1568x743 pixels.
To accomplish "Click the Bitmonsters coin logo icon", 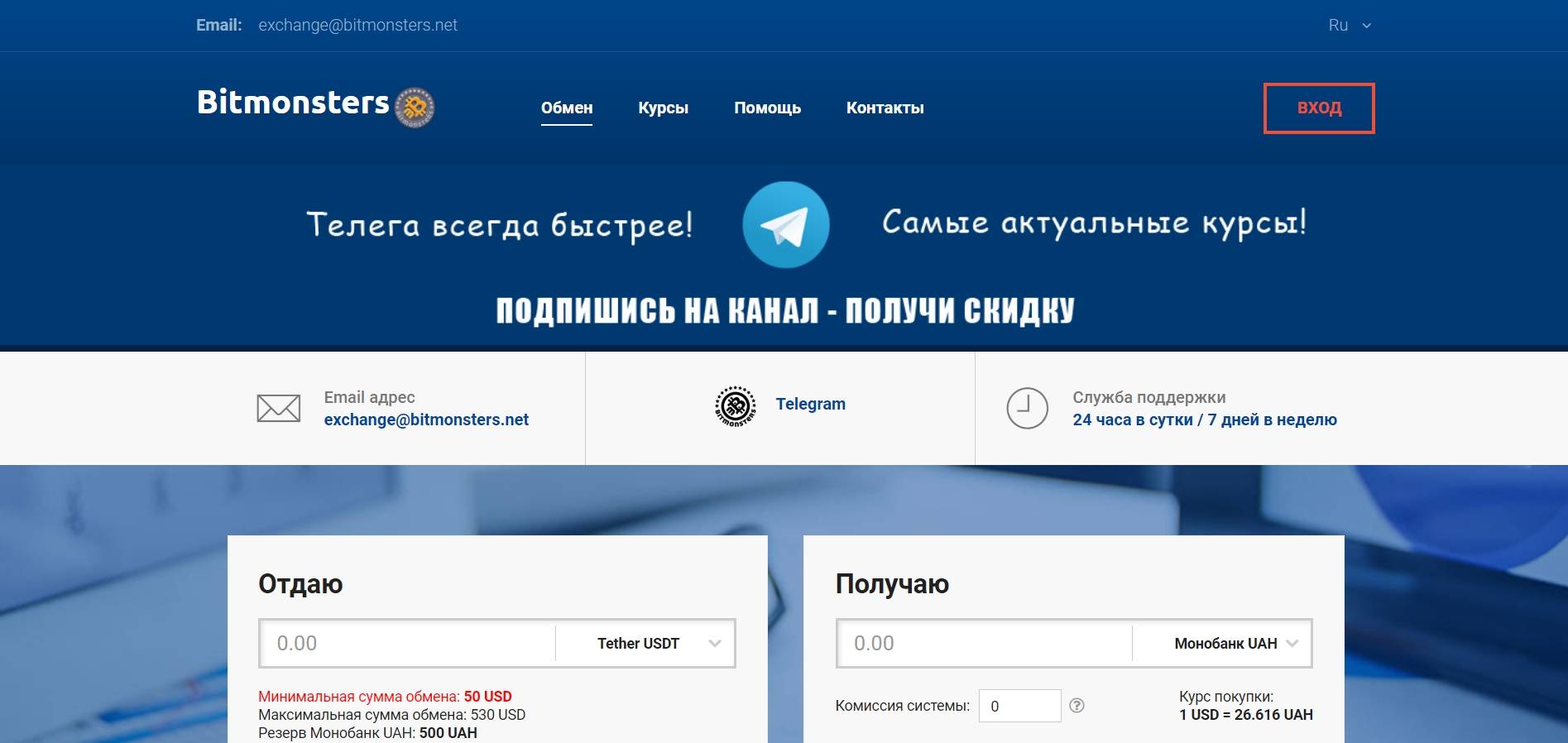I will [x=415, y=108].
